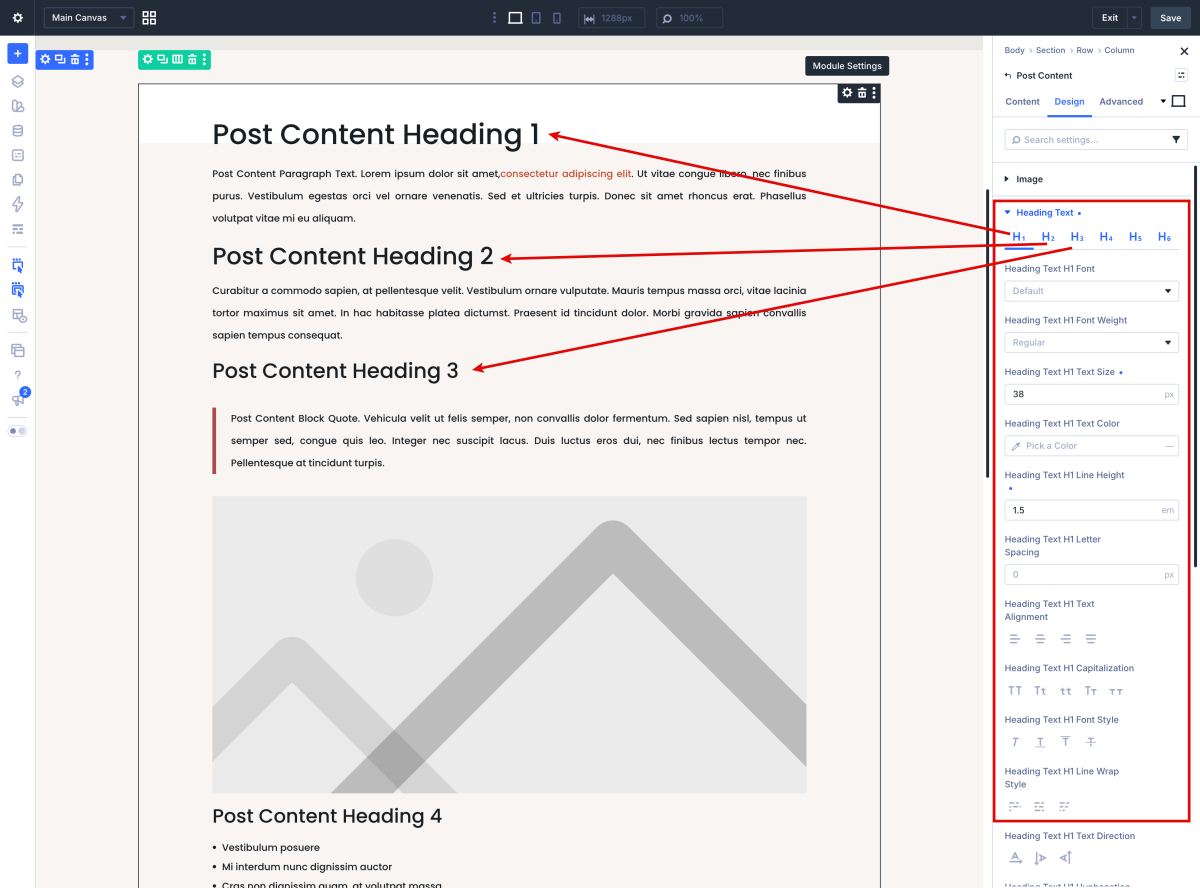Click the megaphone notifications icon with badge
This screenshot has height=888, width=1200.
click(17, 400)
